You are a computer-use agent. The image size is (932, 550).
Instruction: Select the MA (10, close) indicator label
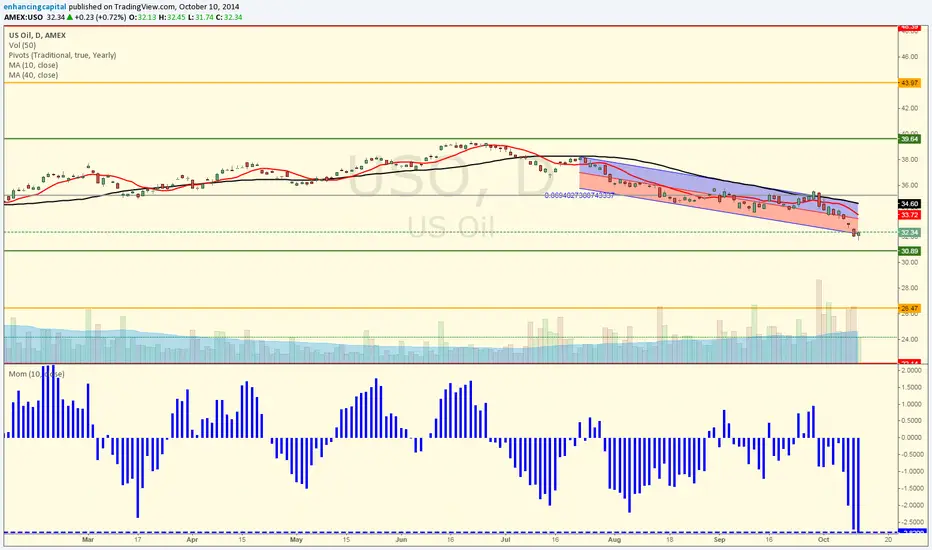point(33,65)
